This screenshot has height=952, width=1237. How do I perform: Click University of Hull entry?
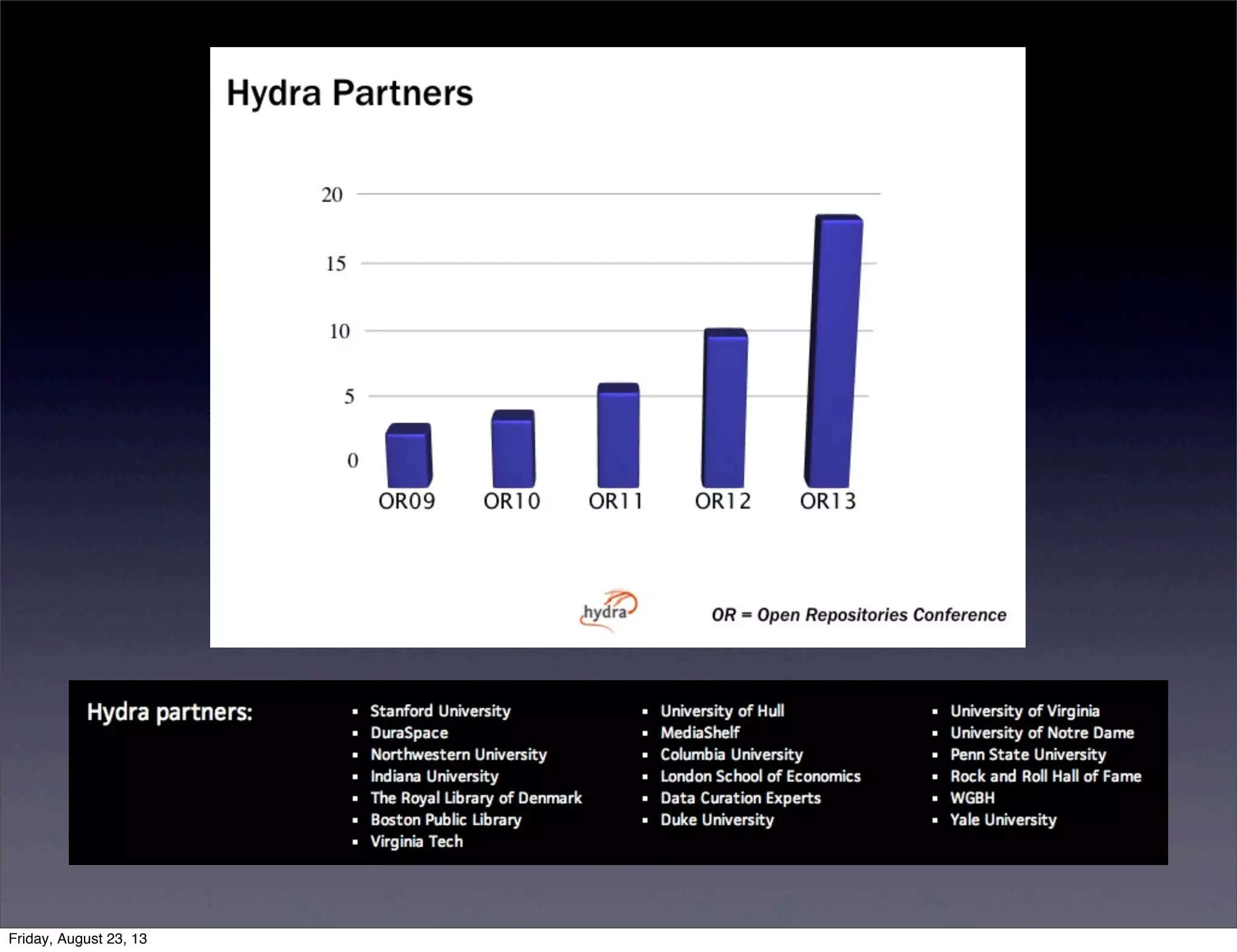tap(722, 711)
